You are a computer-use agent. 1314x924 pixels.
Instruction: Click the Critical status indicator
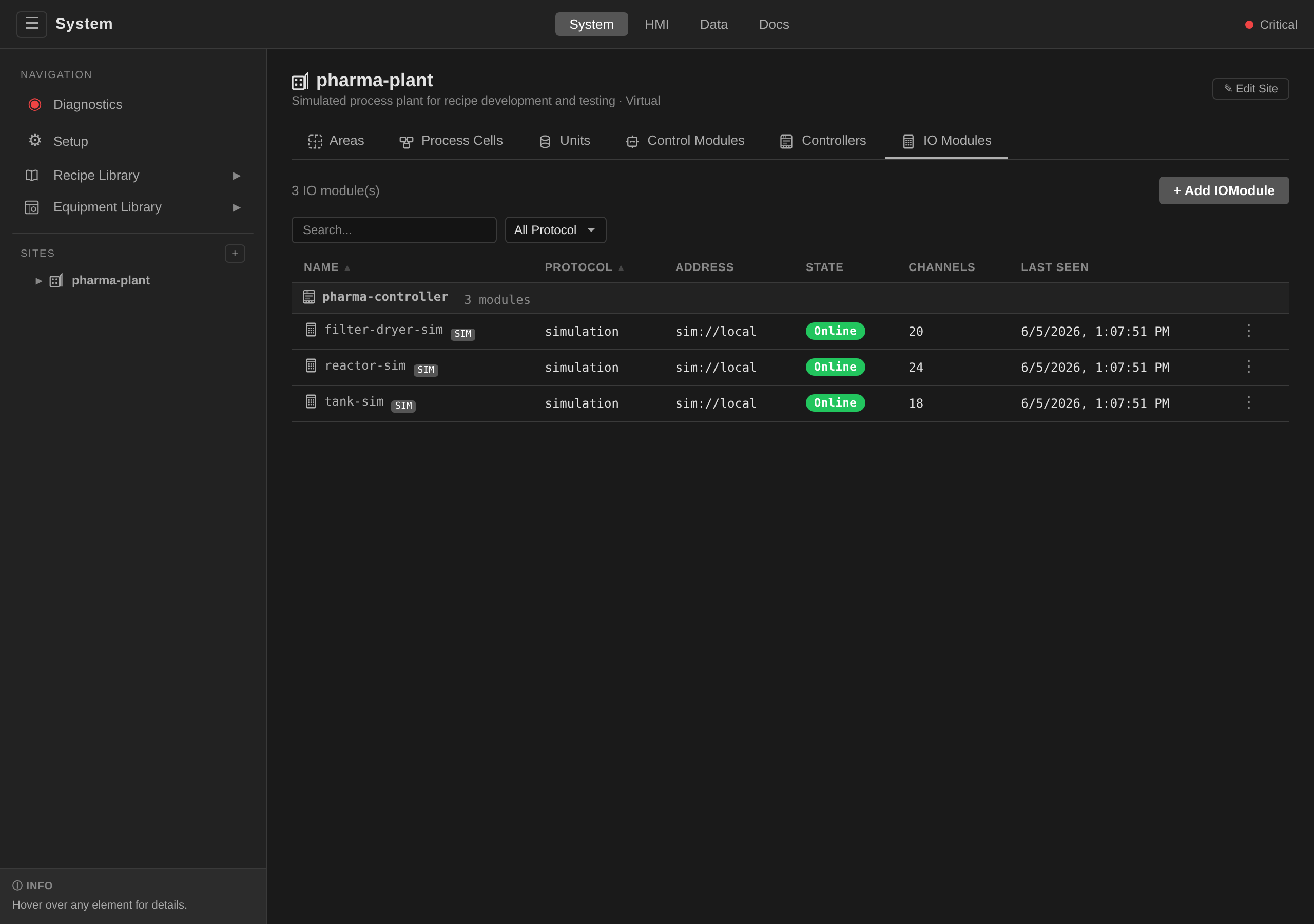pos(1271,25)
